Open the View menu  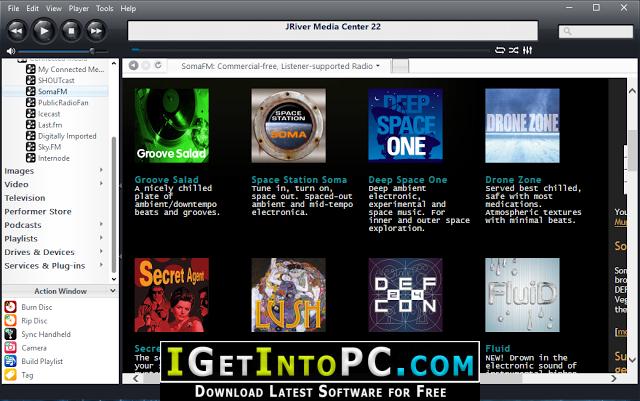53,8
